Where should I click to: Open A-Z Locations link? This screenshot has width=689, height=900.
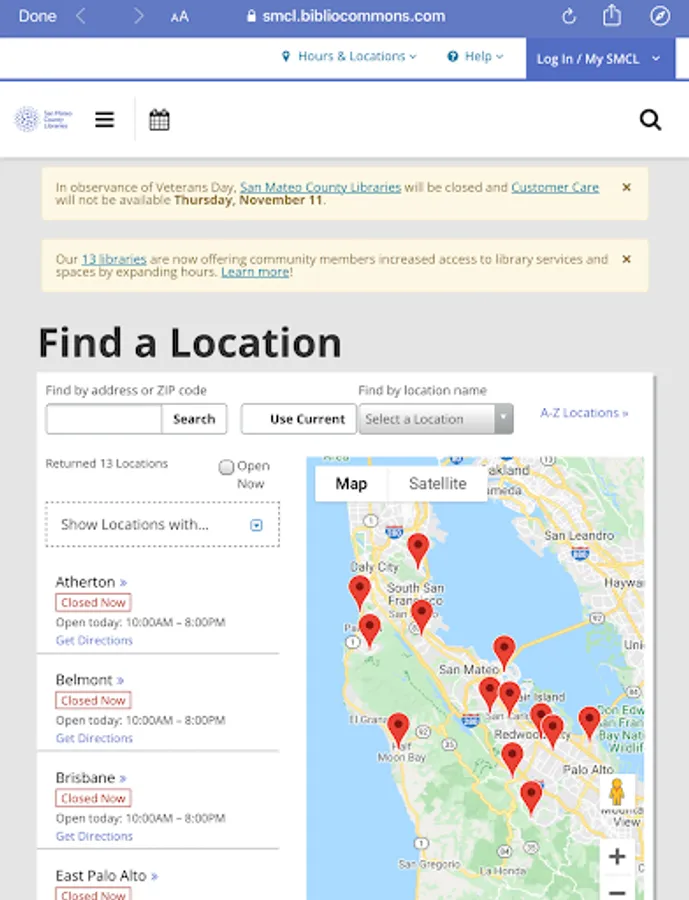(x=584, y=413)
